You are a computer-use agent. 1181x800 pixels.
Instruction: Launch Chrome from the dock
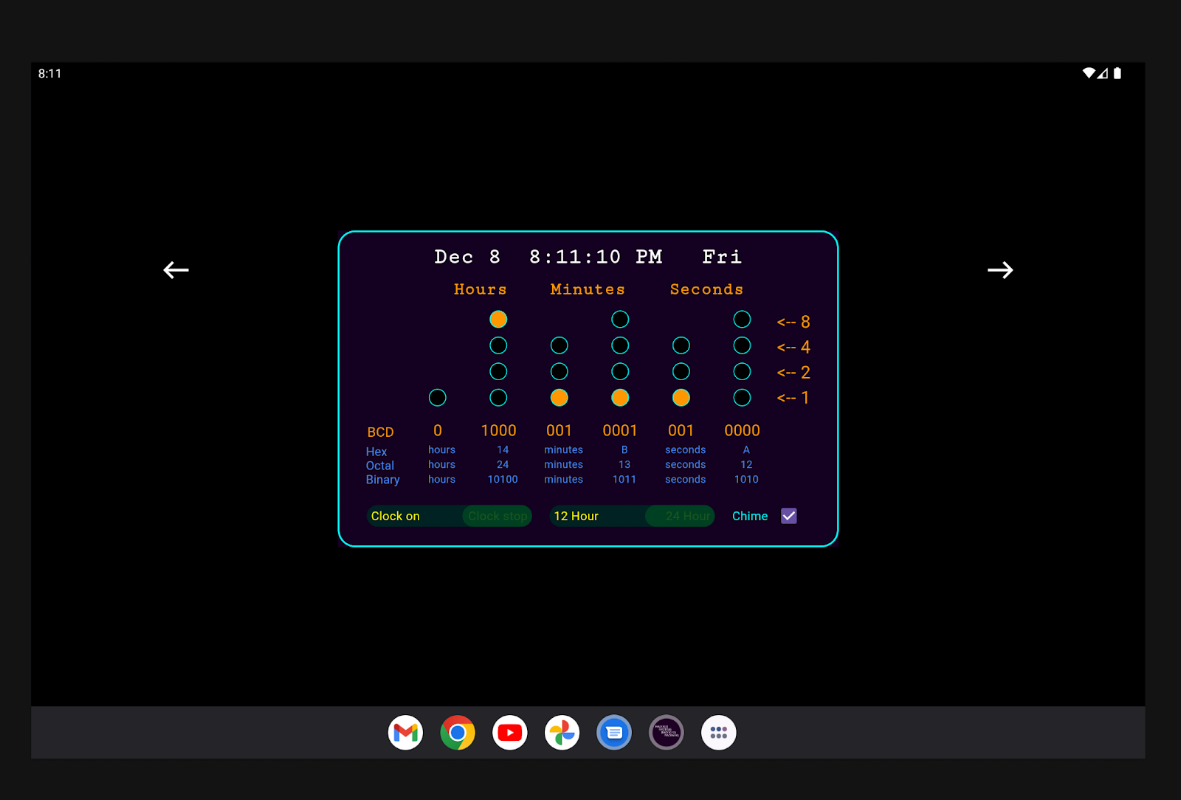click(458, 732)
